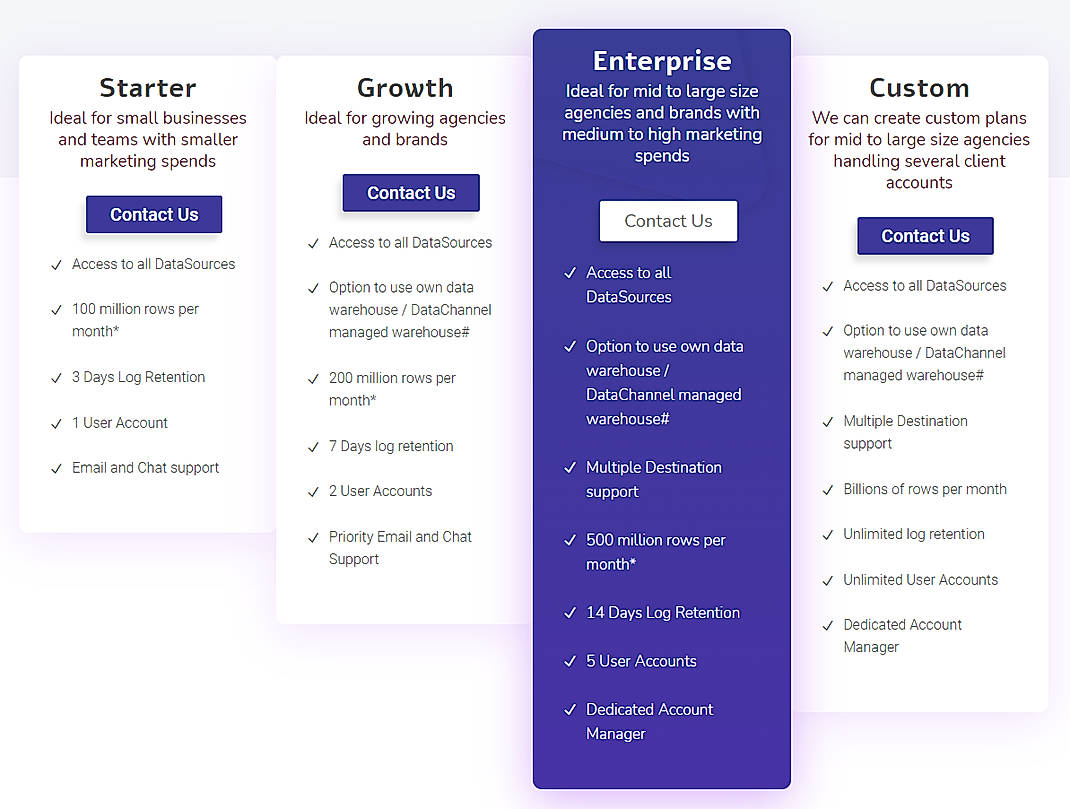Screen dimensions: 1070x809
Task: Click the checkmark beside Dedicated Account Manager under Custom
Action: [827, 625]
